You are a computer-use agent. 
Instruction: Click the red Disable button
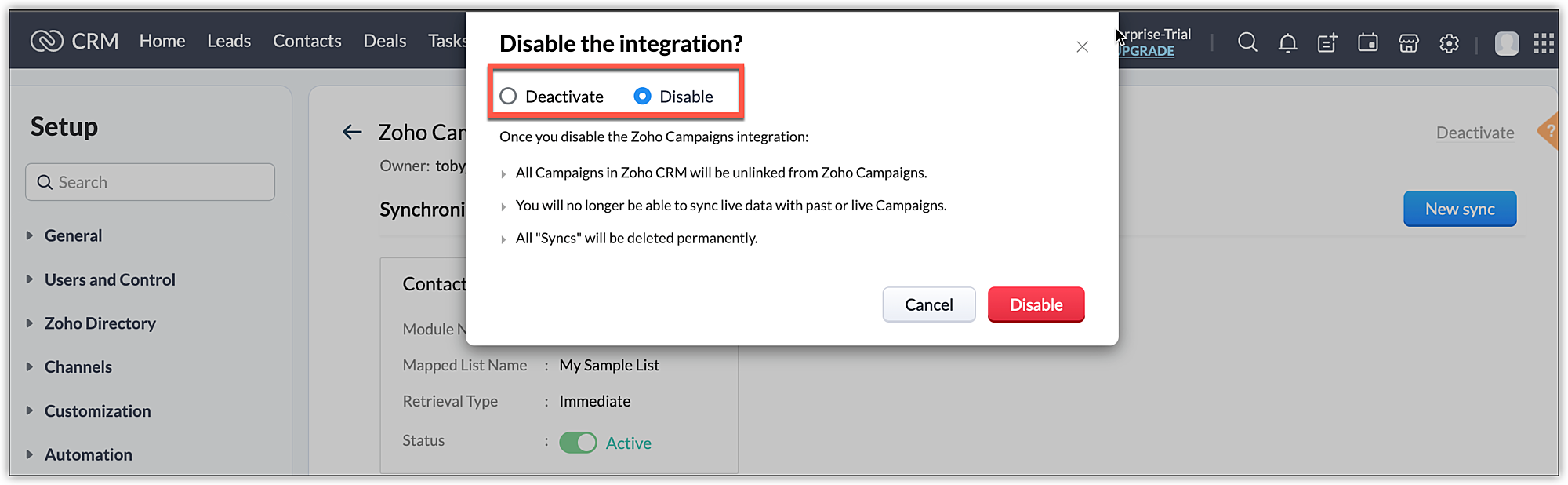1036,304
